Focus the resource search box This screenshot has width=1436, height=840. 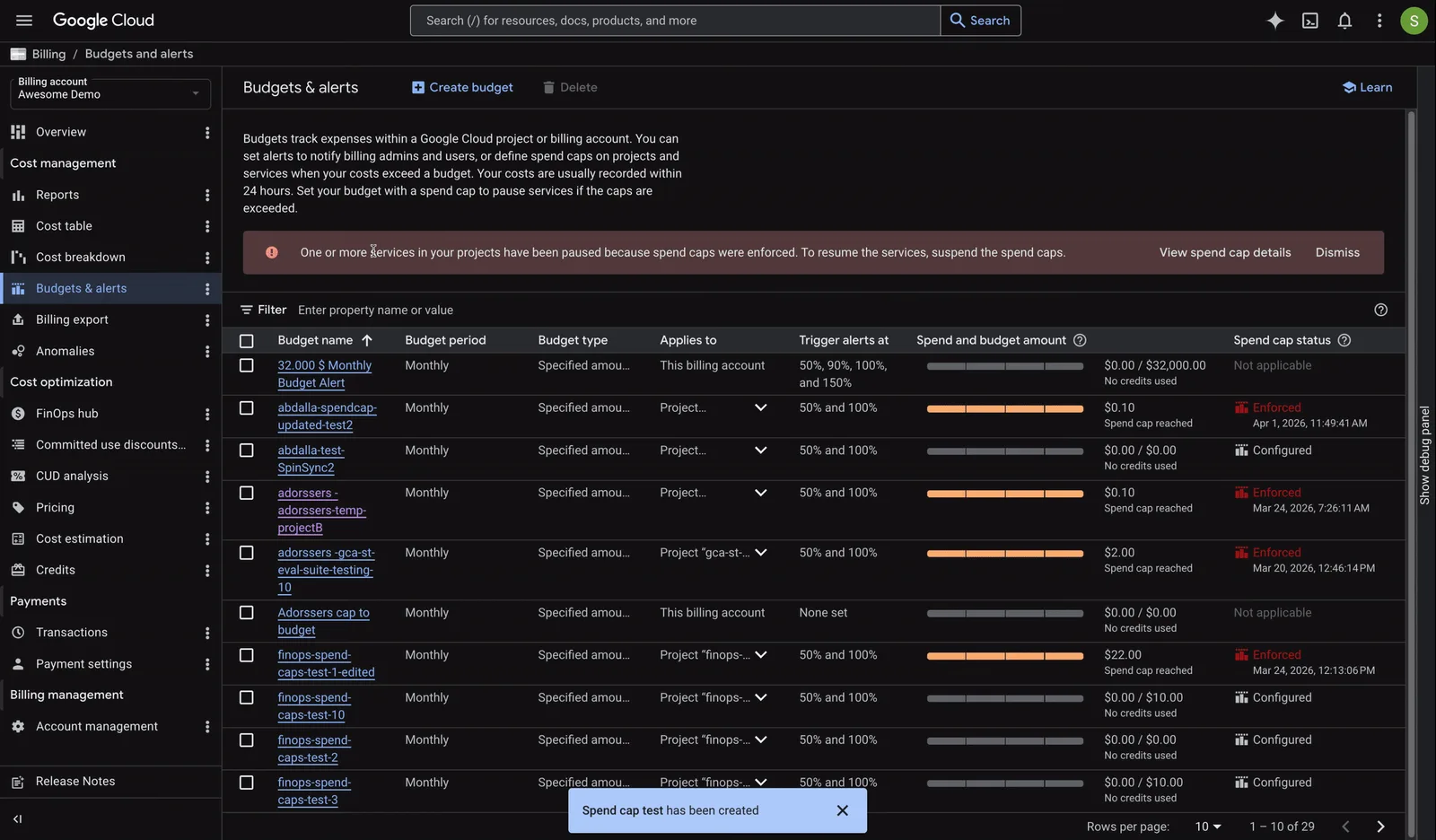[675, 21]
